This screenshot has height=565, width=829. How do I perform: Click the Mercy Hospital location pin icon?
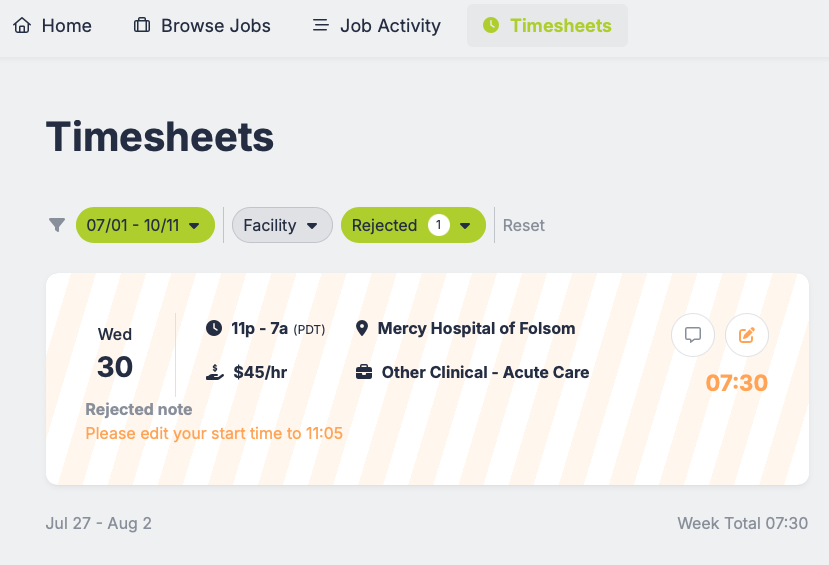362,328
